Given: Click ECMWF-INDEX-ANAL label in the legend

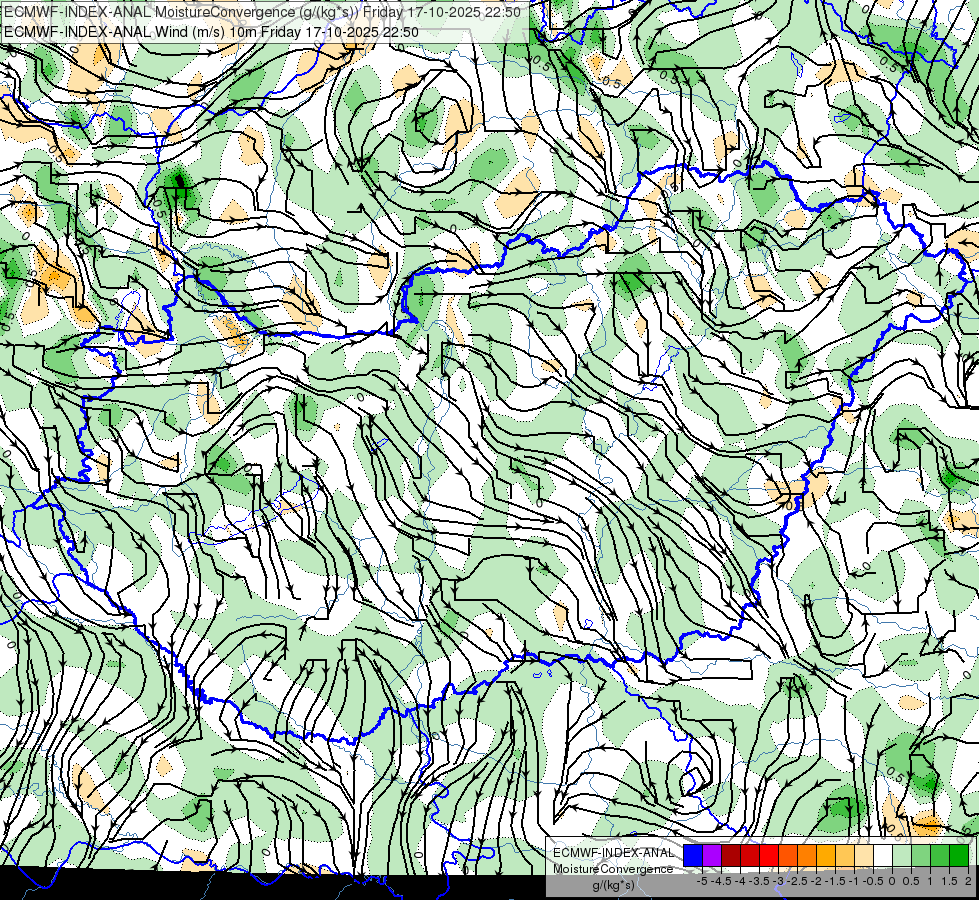Looking at the screenshot, I should point(614,853).
